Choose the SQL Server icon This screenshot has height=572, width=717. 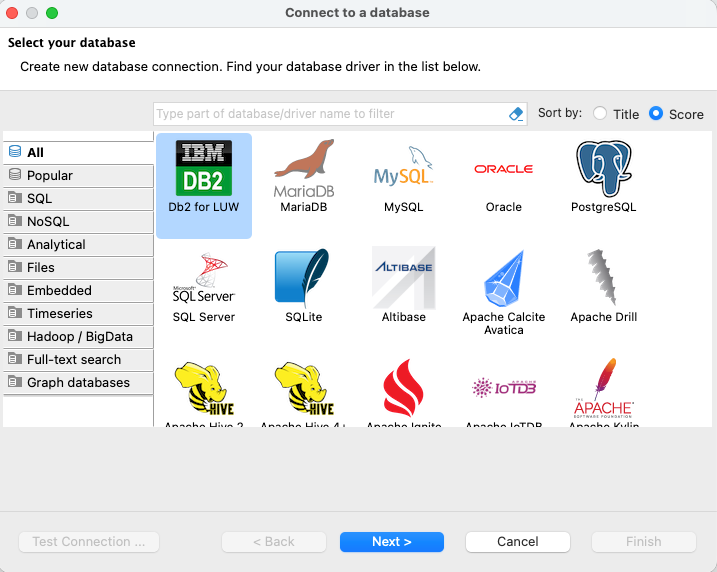[204, 278]
